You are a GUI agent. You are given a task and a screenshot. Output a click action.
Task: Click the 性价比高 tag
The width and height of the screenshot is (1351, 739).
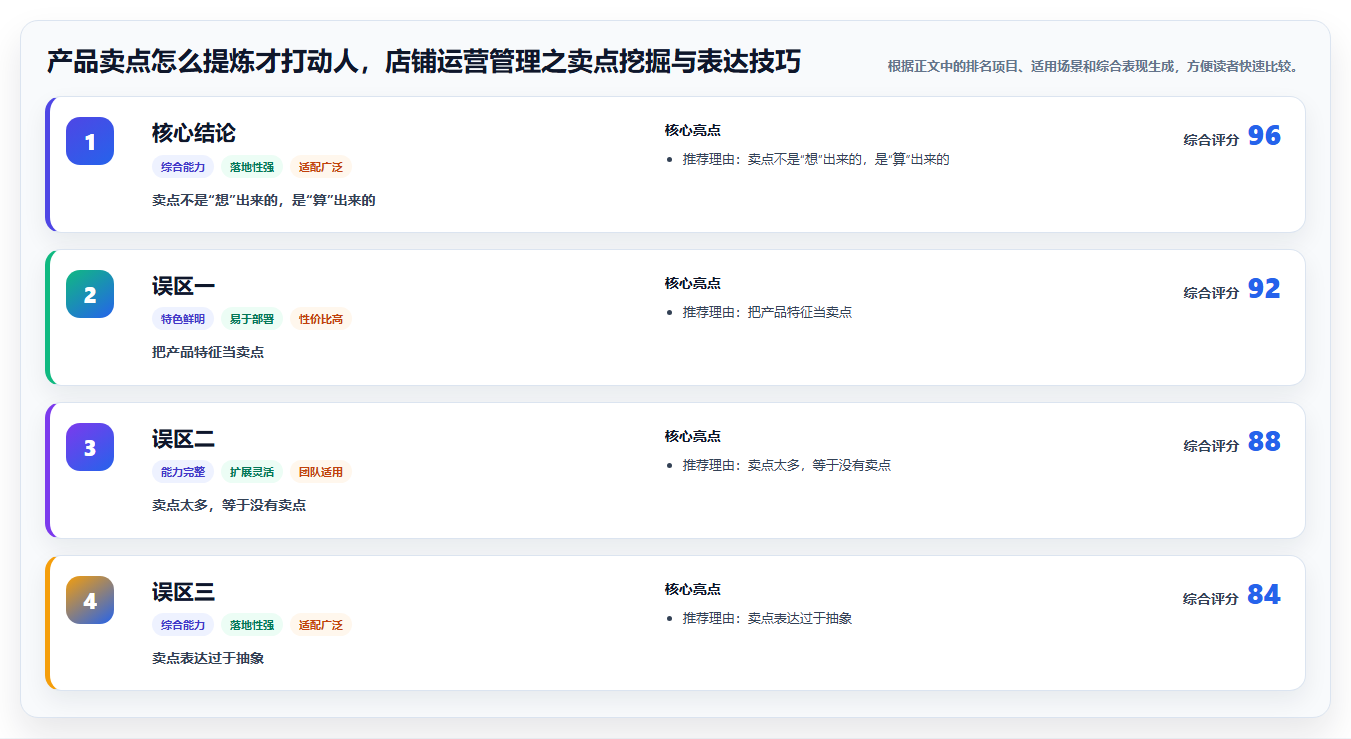321,319
